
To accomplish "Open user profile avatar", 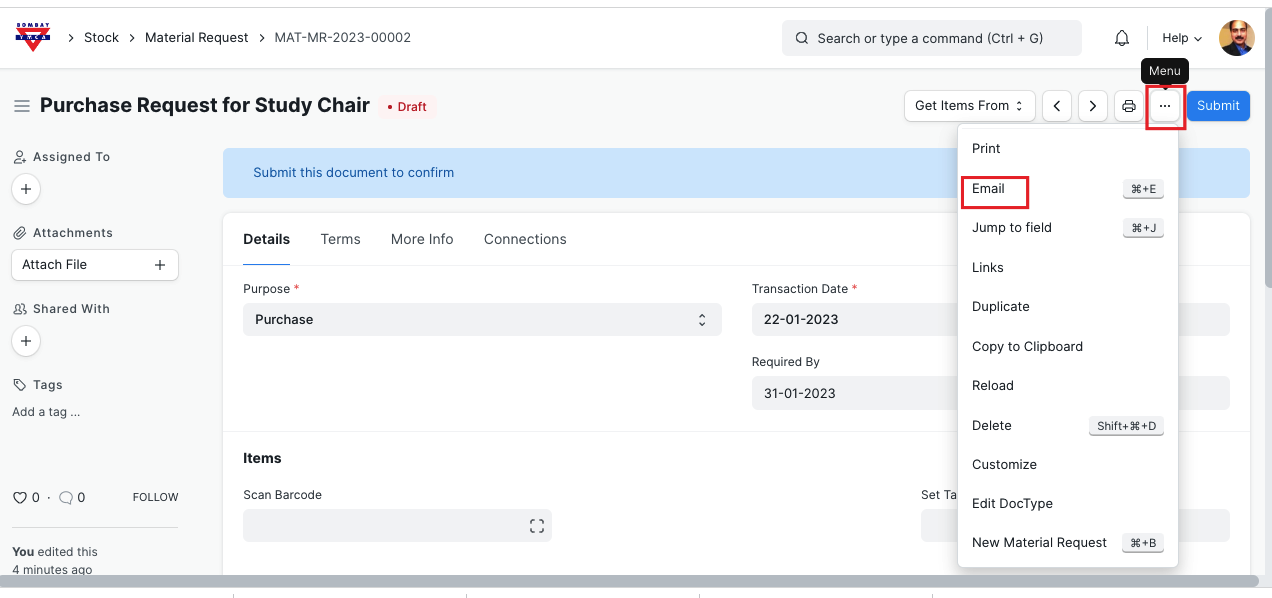I will (x=1236, y=38).
